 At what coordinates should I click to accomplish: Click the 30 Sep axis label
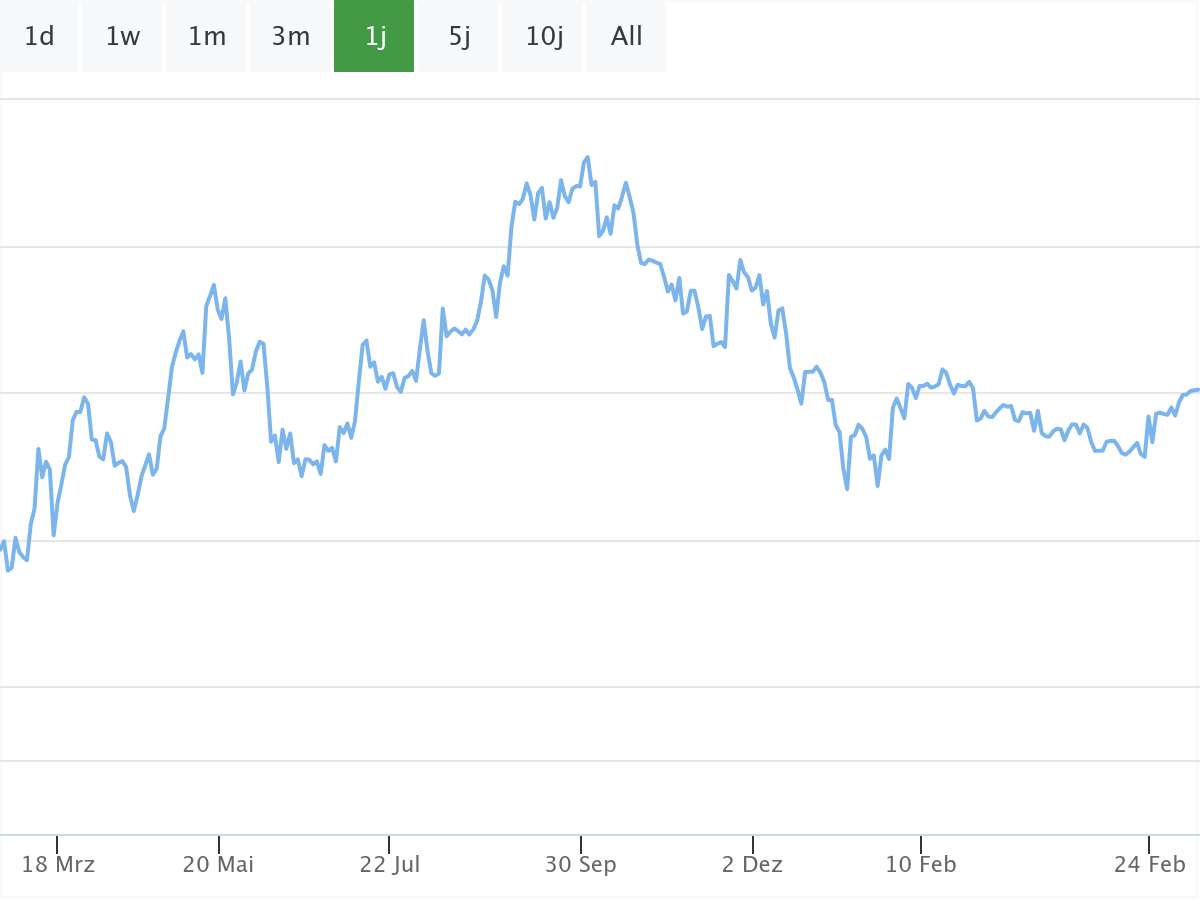581,864
